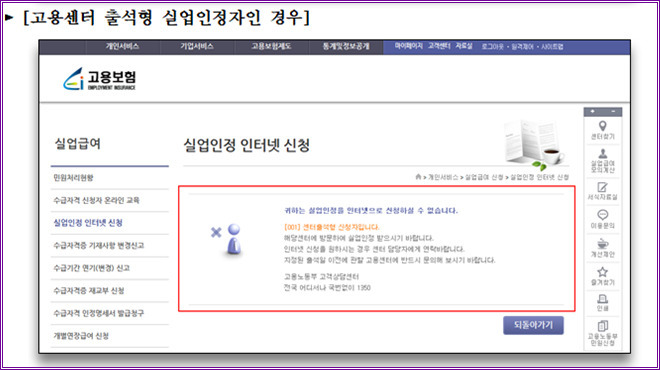Click 실업급여 신청 in the breadcrumb
The image size is (660, 370).
point(484,177)
